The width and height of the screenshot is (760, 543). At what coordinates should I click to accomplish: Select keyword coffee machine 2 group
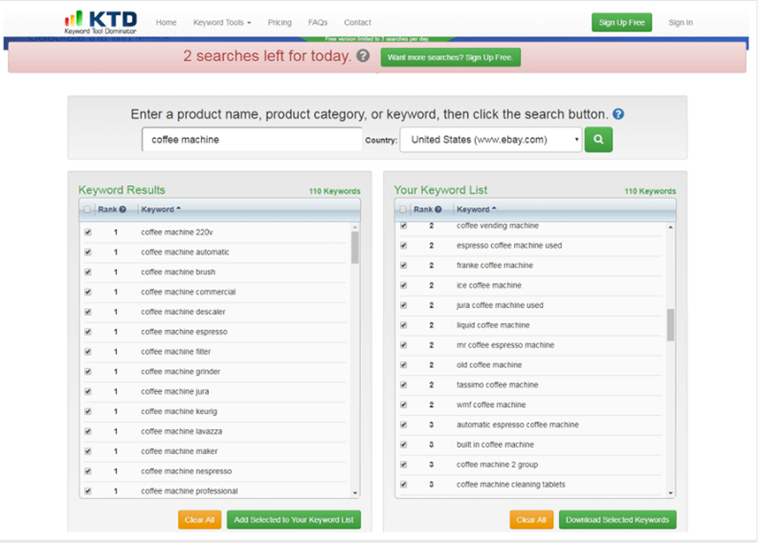(x=497, y=464)
